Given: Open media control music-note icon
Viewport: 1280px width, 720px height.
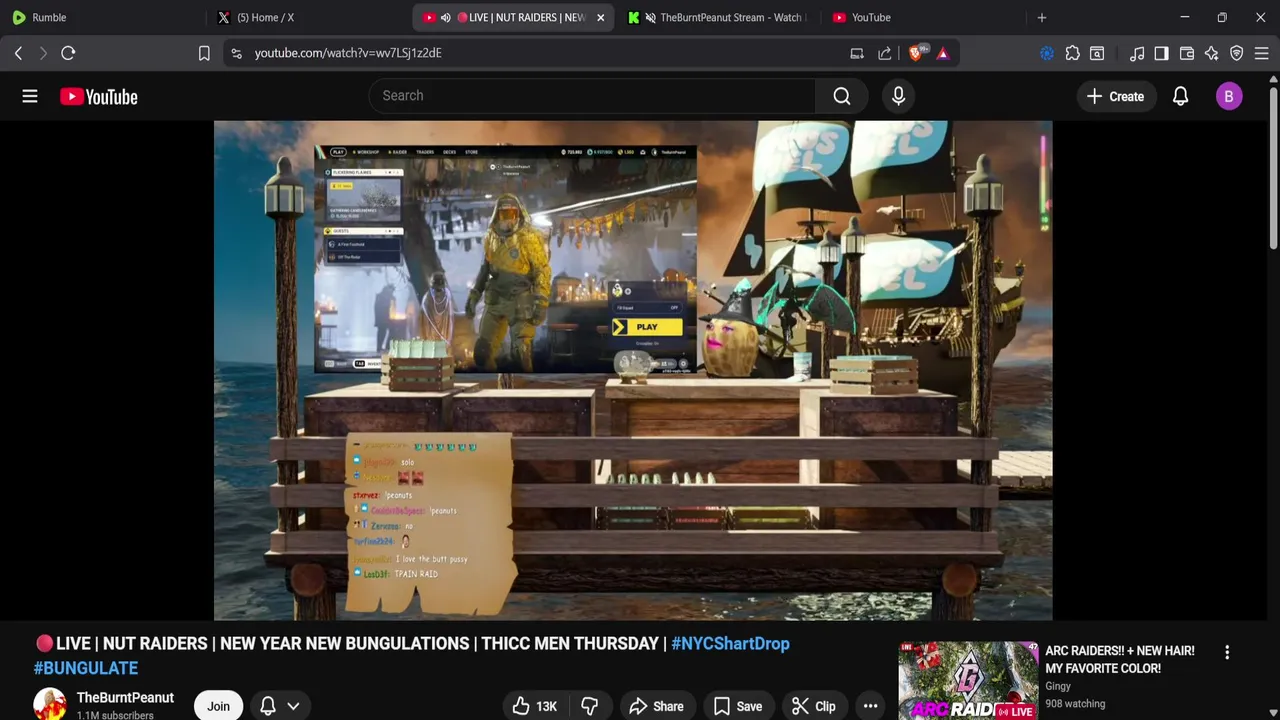Looking at the screenshot, I should point(1137,53).
